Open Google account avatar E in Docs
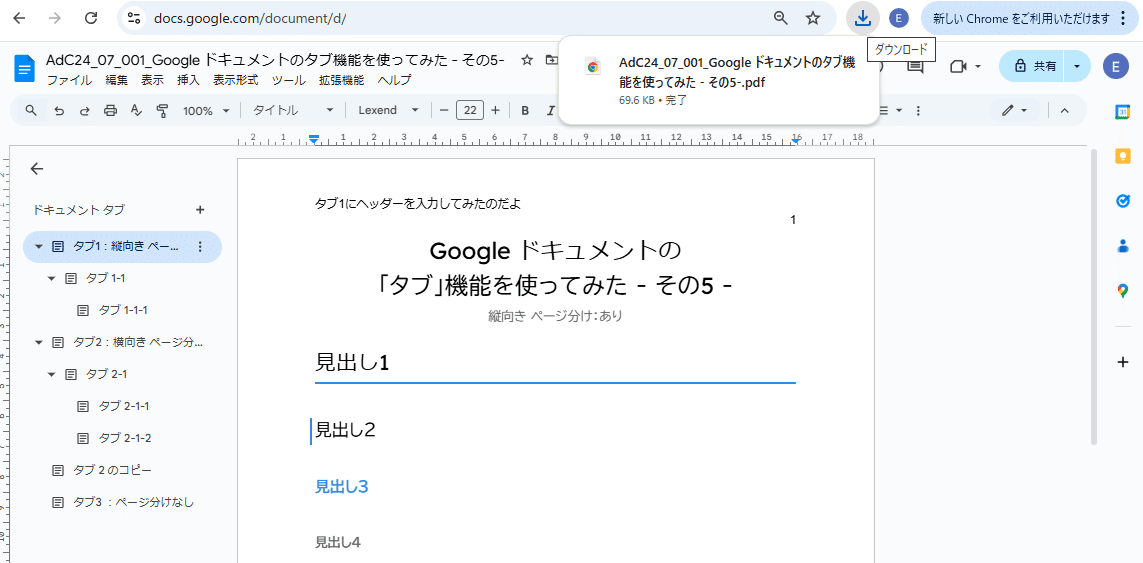 click(1115, 66)
